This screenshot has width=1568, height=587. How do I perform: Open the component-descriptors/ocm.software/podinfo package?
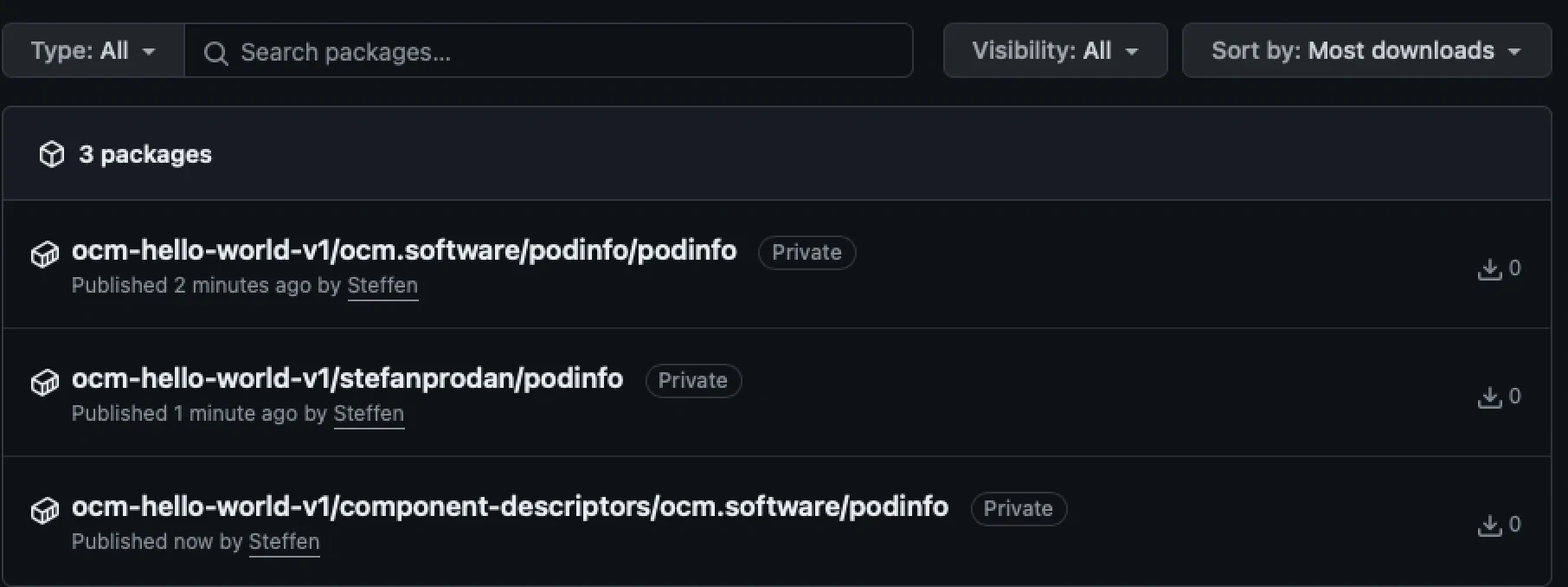click(510, 506)
